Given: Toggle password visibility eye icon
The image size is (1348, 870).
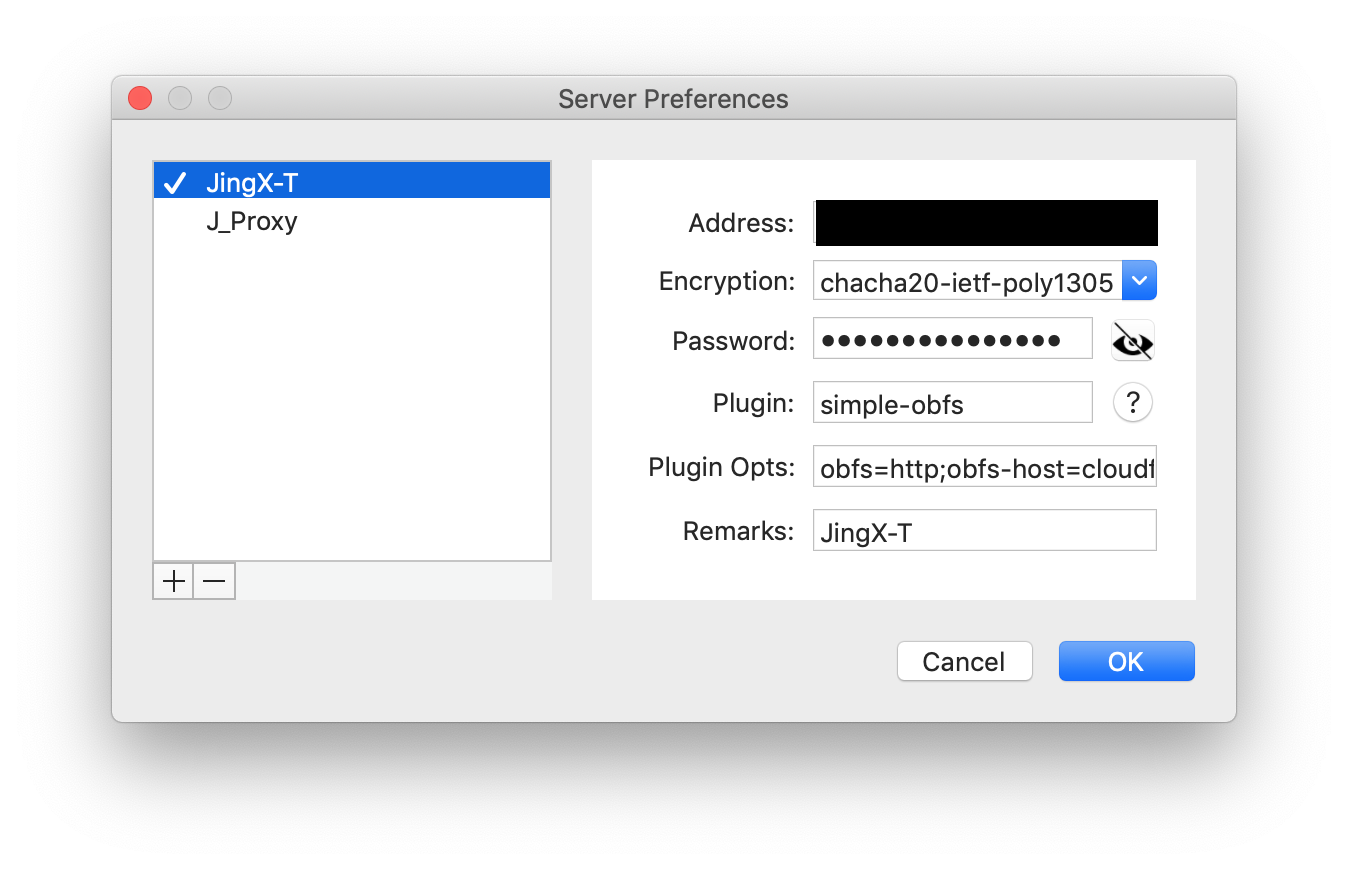Looking at the screenshot, I should [x=1133, y=341].
